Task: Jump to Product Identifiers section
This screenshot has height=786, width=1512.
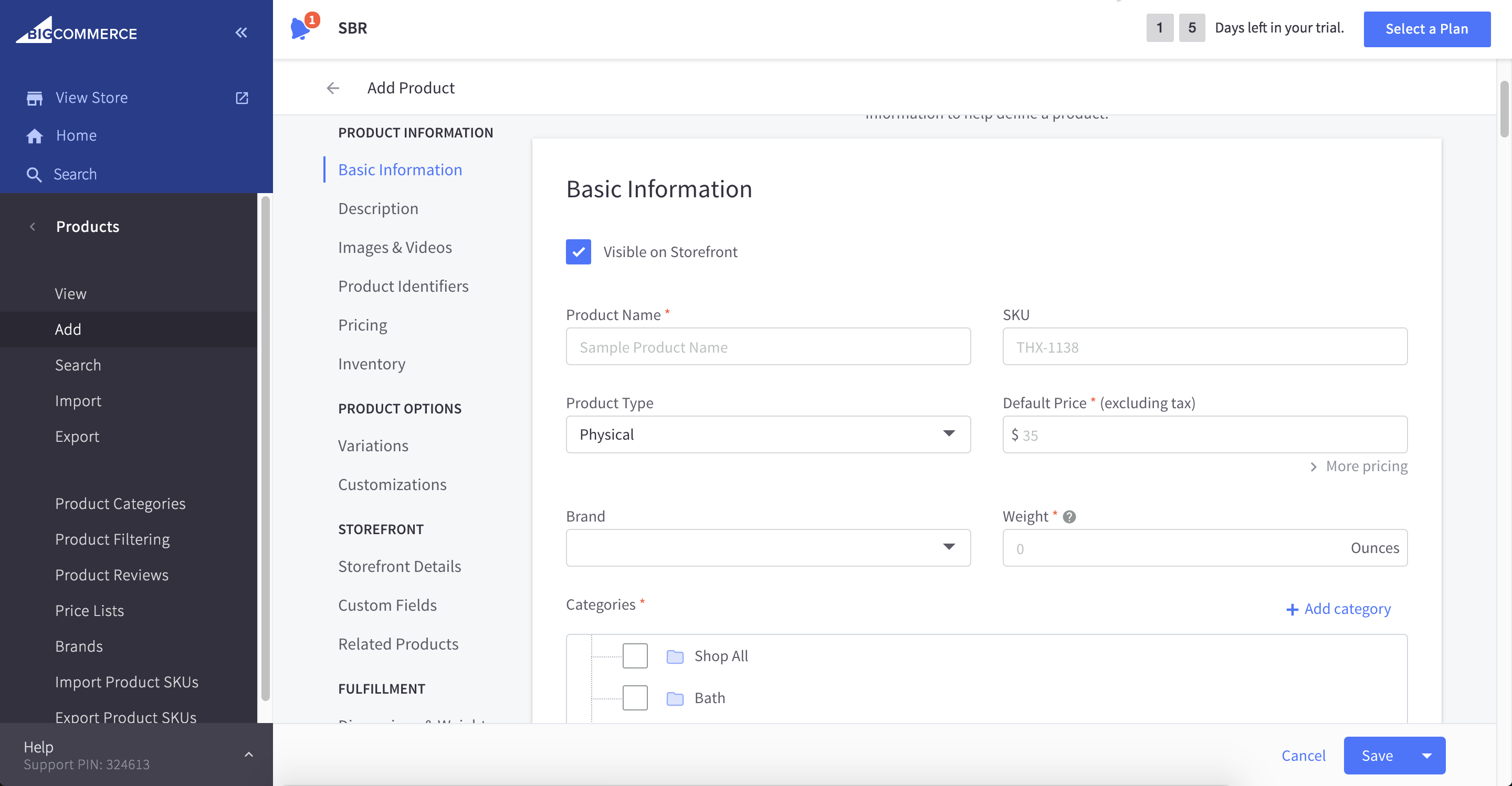Action: pos(403,285)
